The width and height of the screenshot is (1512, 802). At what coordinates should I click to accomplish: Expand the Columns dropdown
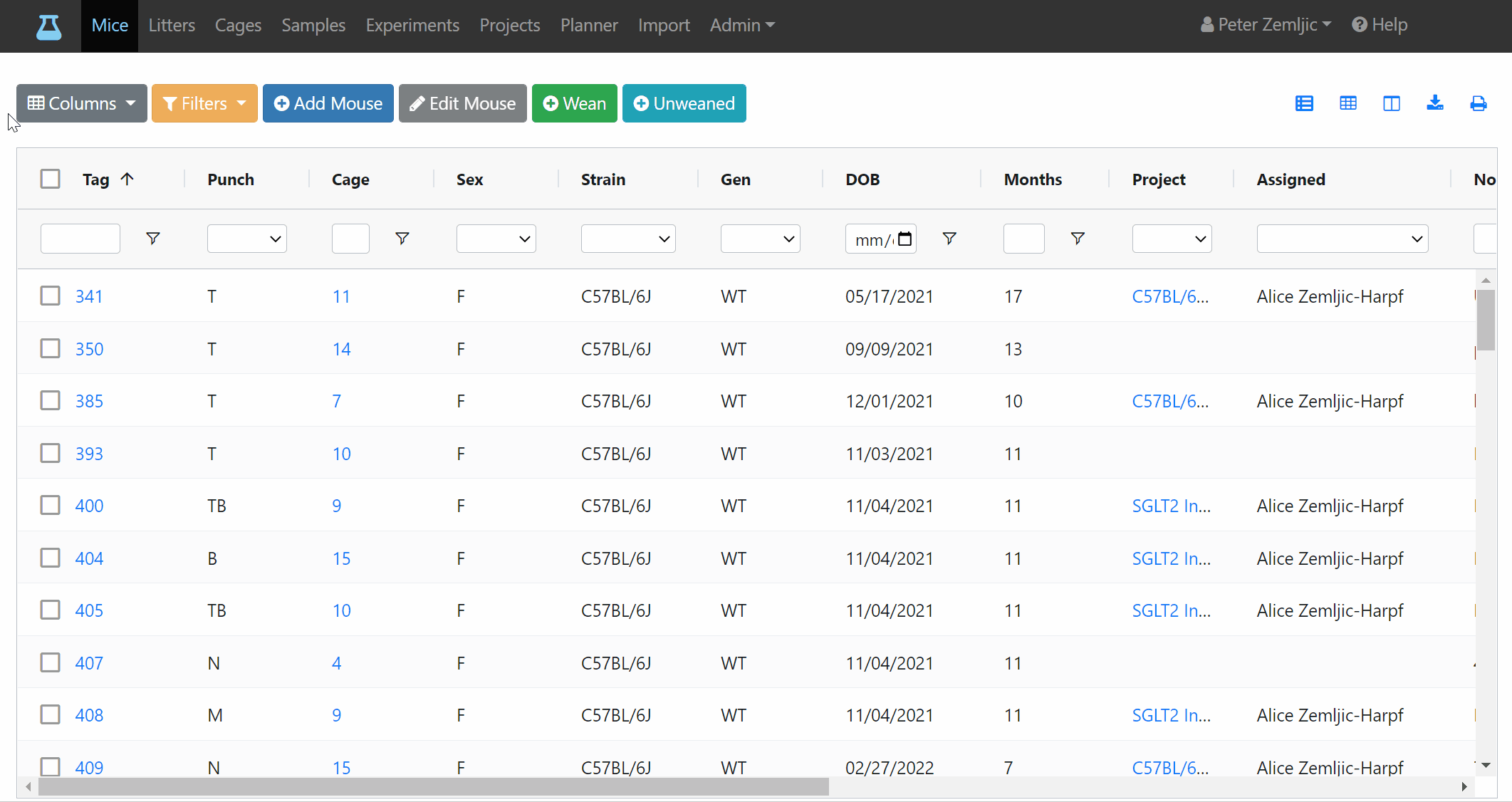click(82, 103)
